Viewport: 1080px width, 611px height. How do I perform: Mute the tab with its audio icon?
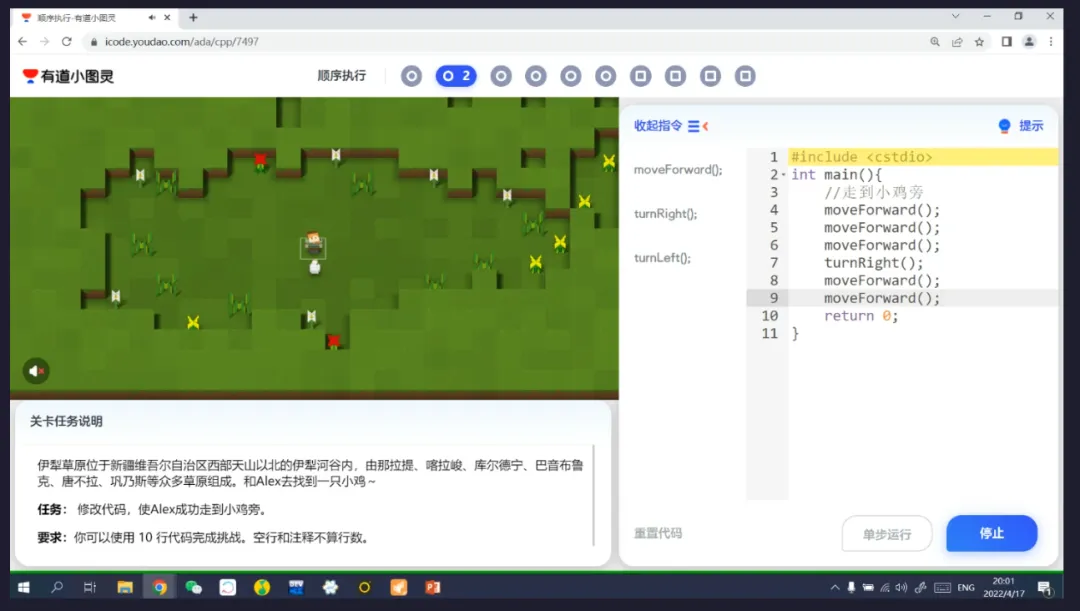(x=152, y=18)
